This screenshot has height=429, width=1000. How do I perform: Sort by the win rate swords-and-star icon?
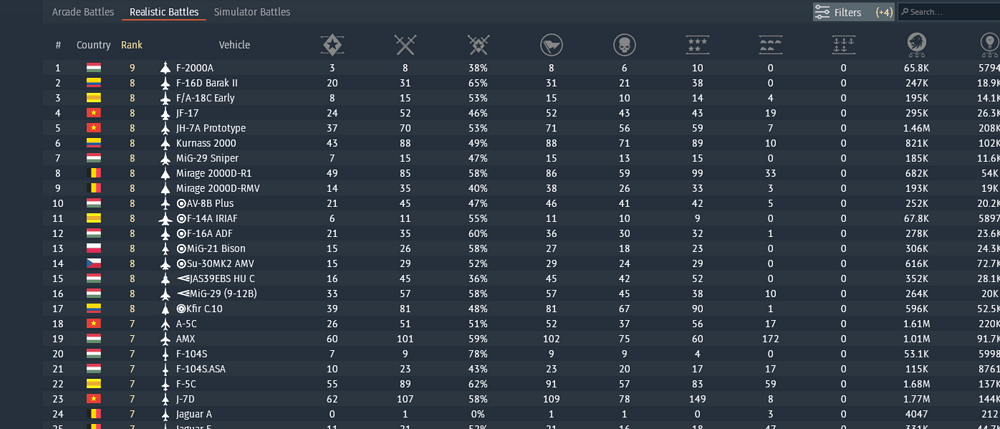(478, 44)
